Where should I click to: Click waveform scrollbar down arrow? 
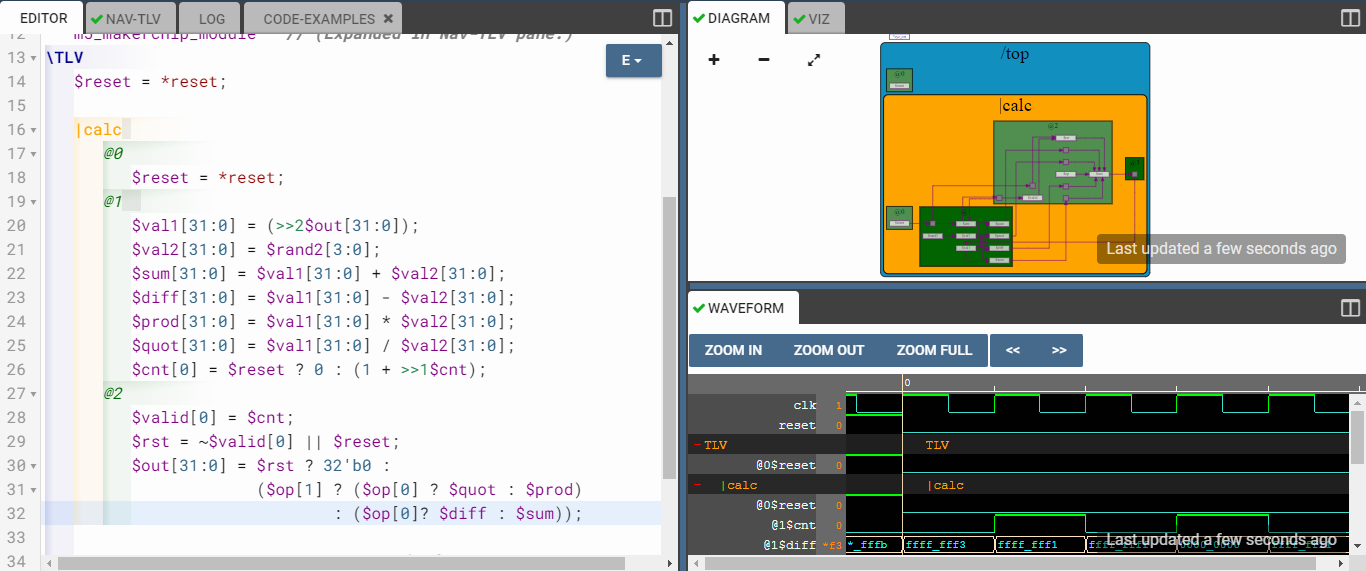tap(1357, 546)
